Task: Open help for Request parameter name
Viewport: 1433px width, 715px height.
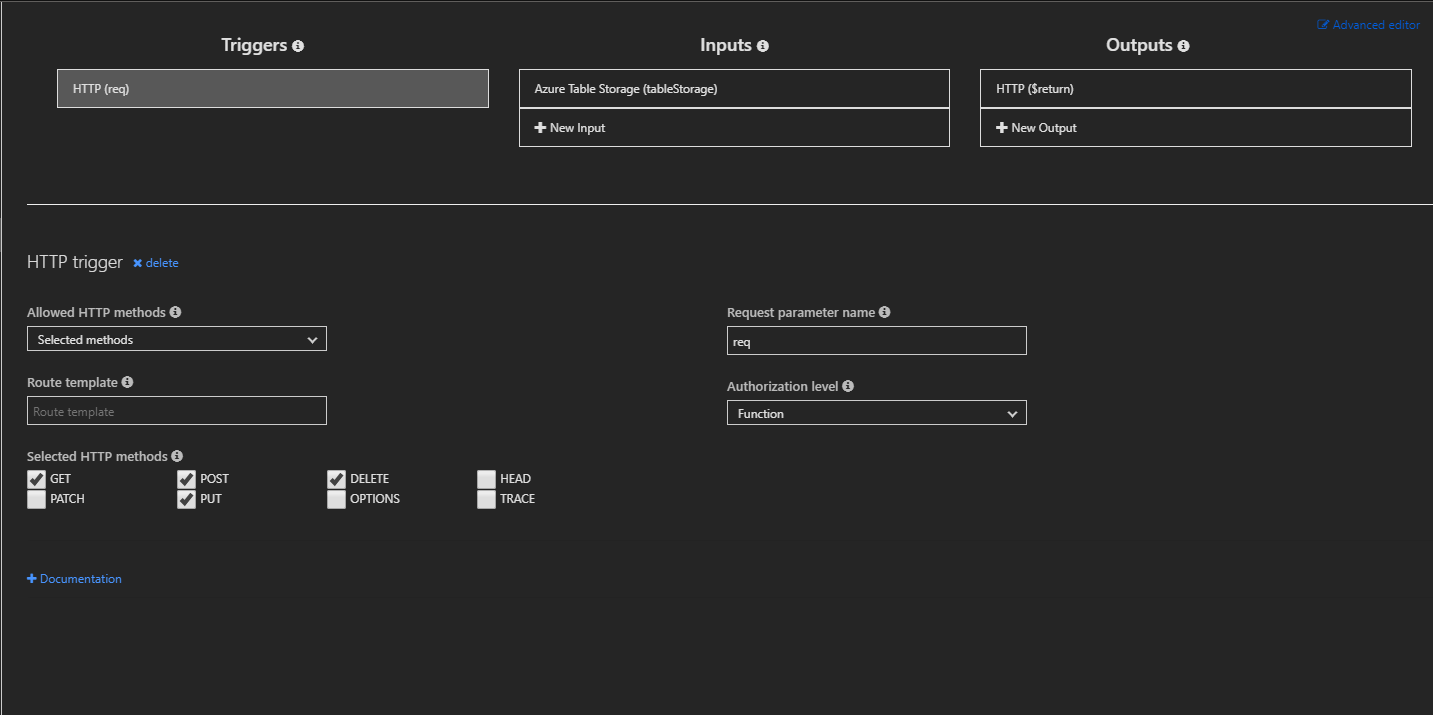Action: click(x=884, y=312)
